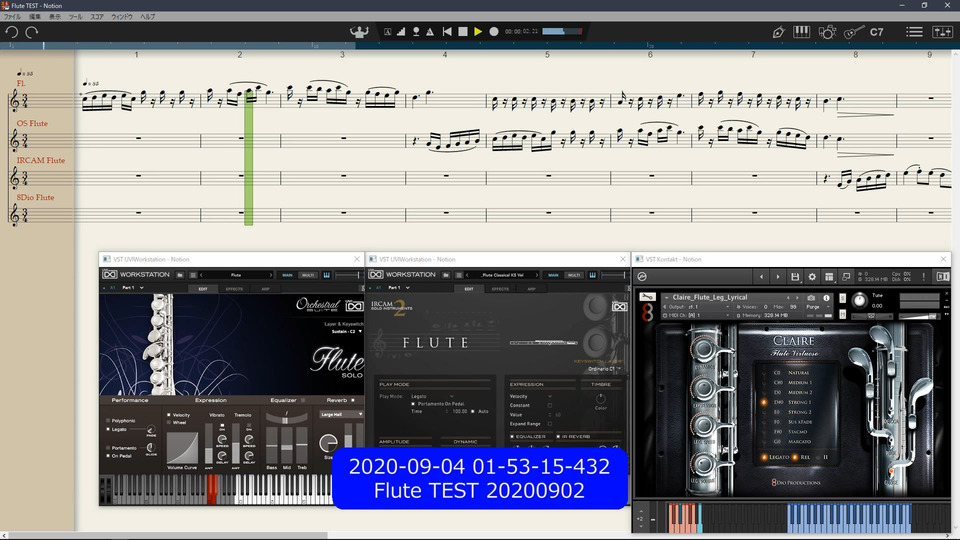The height and width of the screenshot is (540, 960).
Task: Click the record button
Action: pyautogui.click(x=493, y=32)
